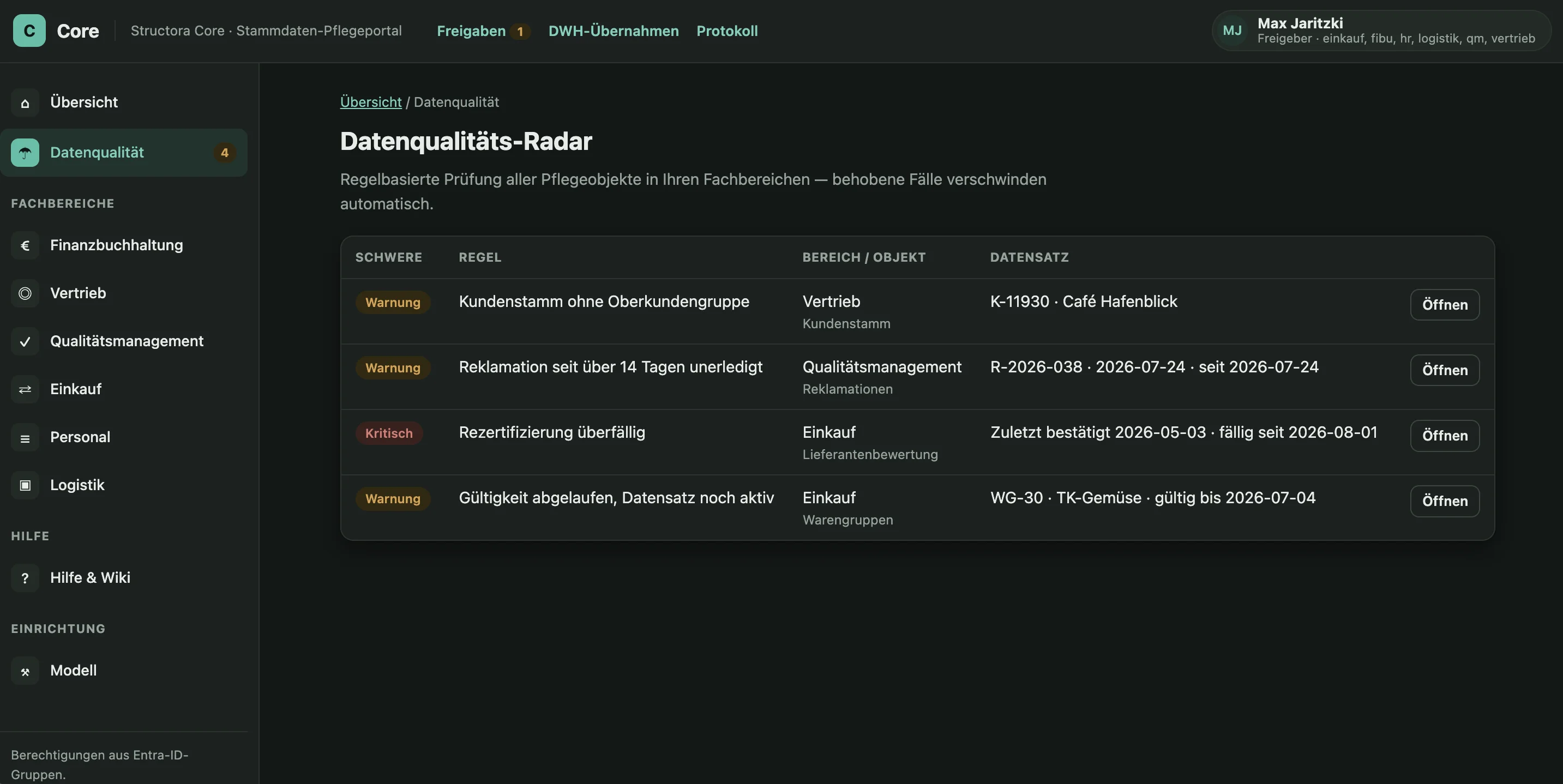The width and height of the screenshot is (1563, 784).
Task: Click 'K-11930 · Café Hafenblick' cell
Action: pyautogui.click(x=1084, y=301)
